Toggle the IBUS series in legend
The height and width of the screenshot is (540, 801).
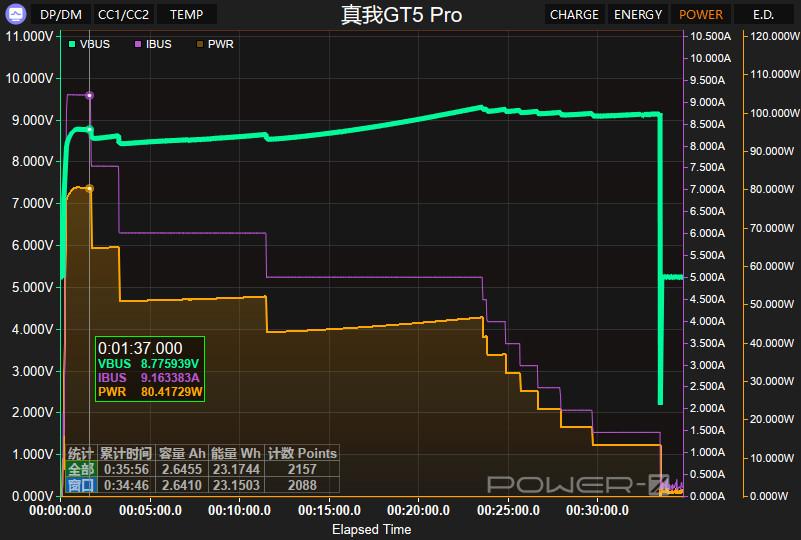pyautogui.click(x=153, y=44)
